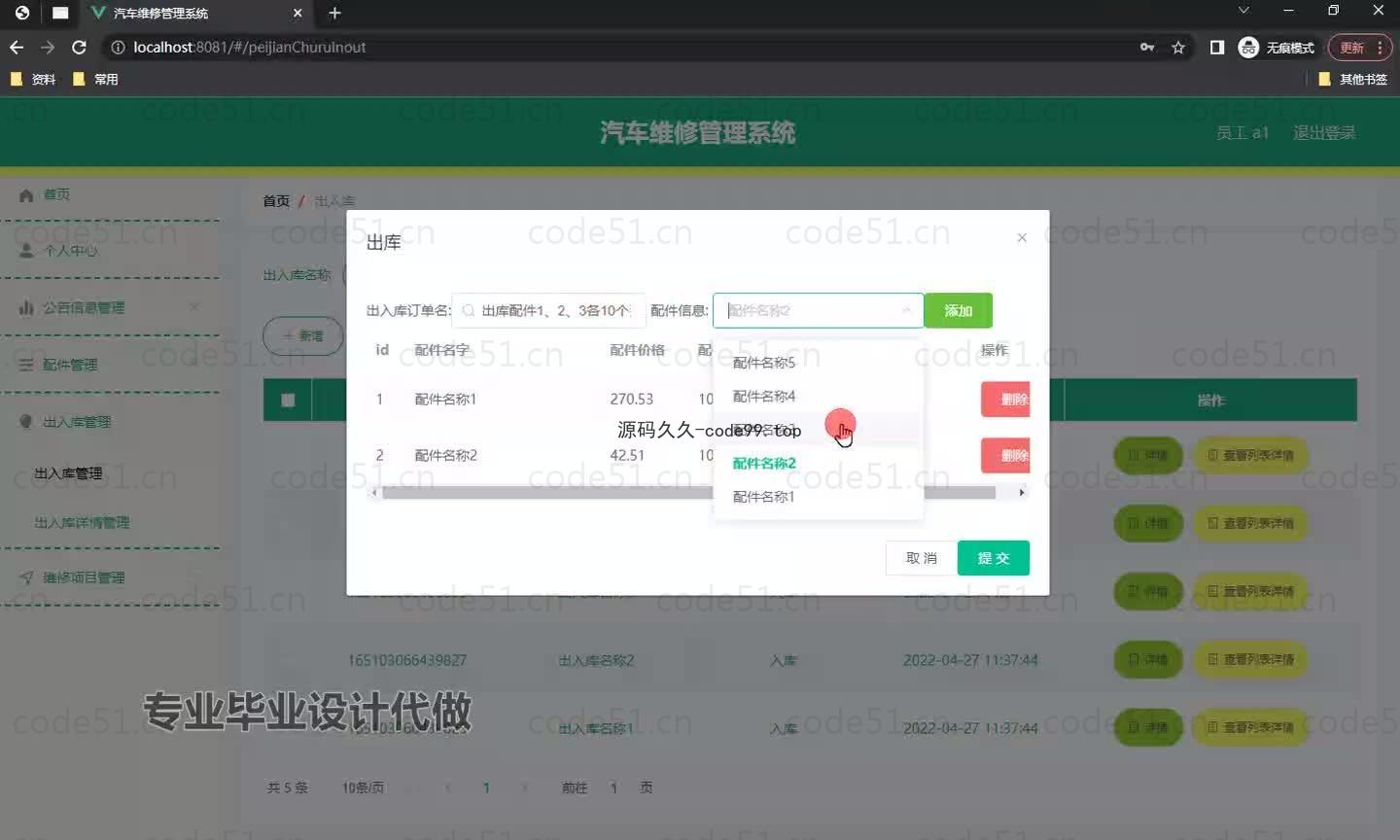
Task: Click the scrollbar left arrow
Action: pyautogui.click(x=374, y=493)
